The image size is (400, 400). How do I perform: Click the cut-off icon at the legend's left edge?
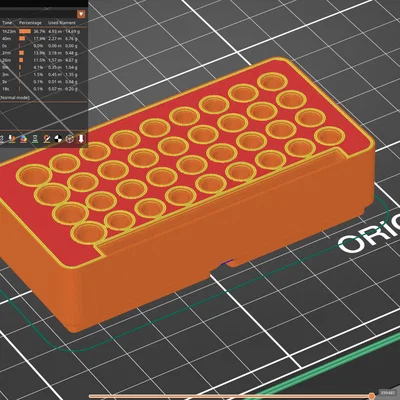[x=2, y=138]
